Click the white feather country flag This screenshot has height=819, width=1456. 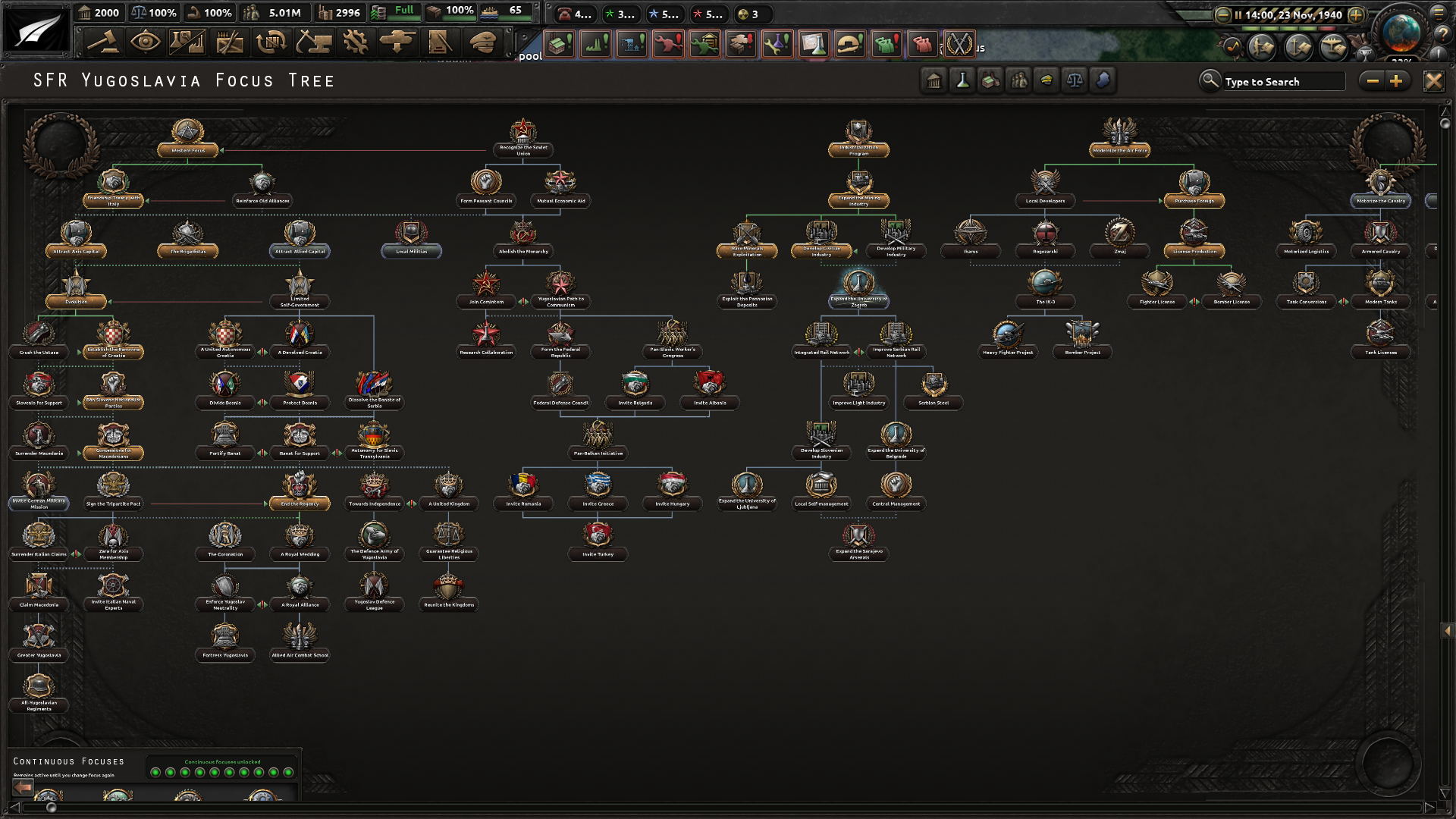pos(36,30)
